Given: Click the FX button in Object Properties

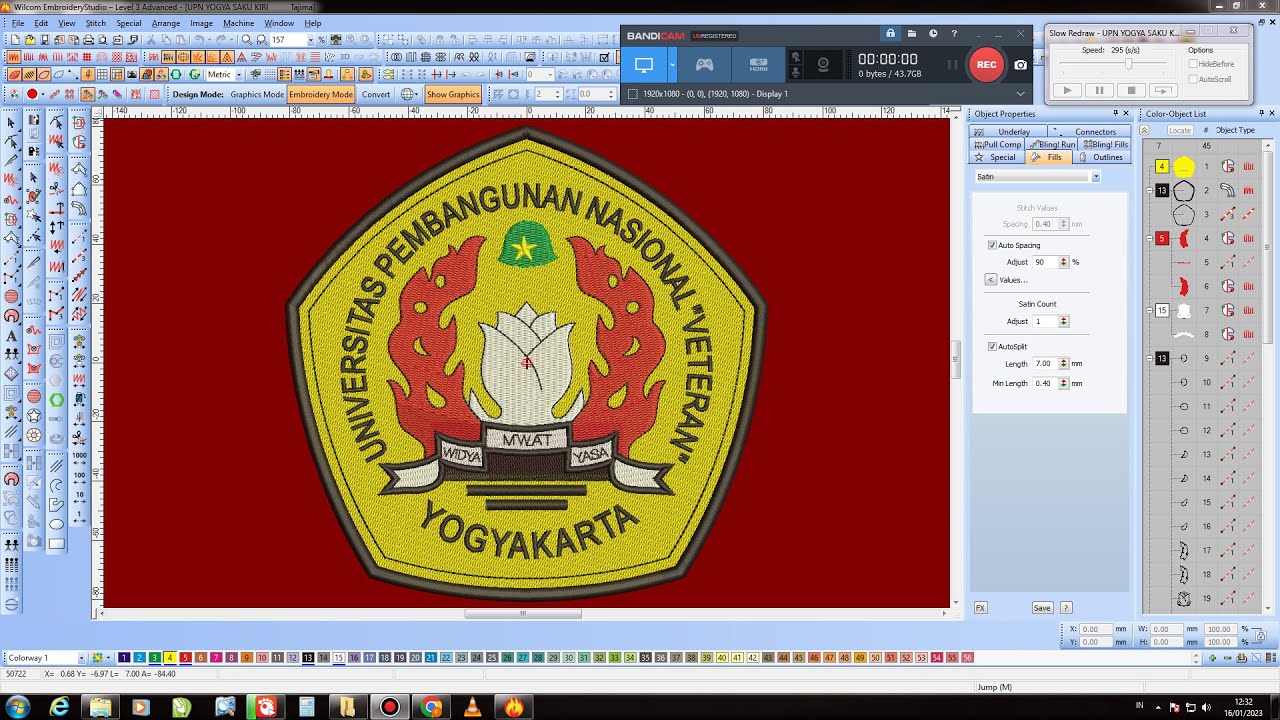Looking at the screenshot, I should (x=980, y=608).
